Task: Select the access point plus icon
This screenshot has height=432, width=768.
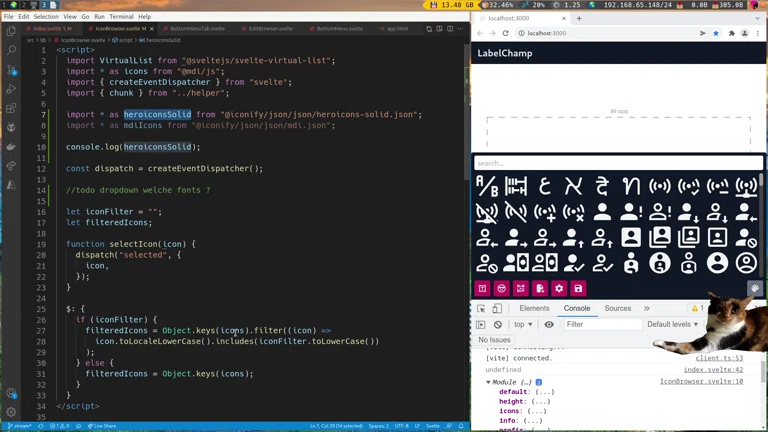Action: [545, 213]
